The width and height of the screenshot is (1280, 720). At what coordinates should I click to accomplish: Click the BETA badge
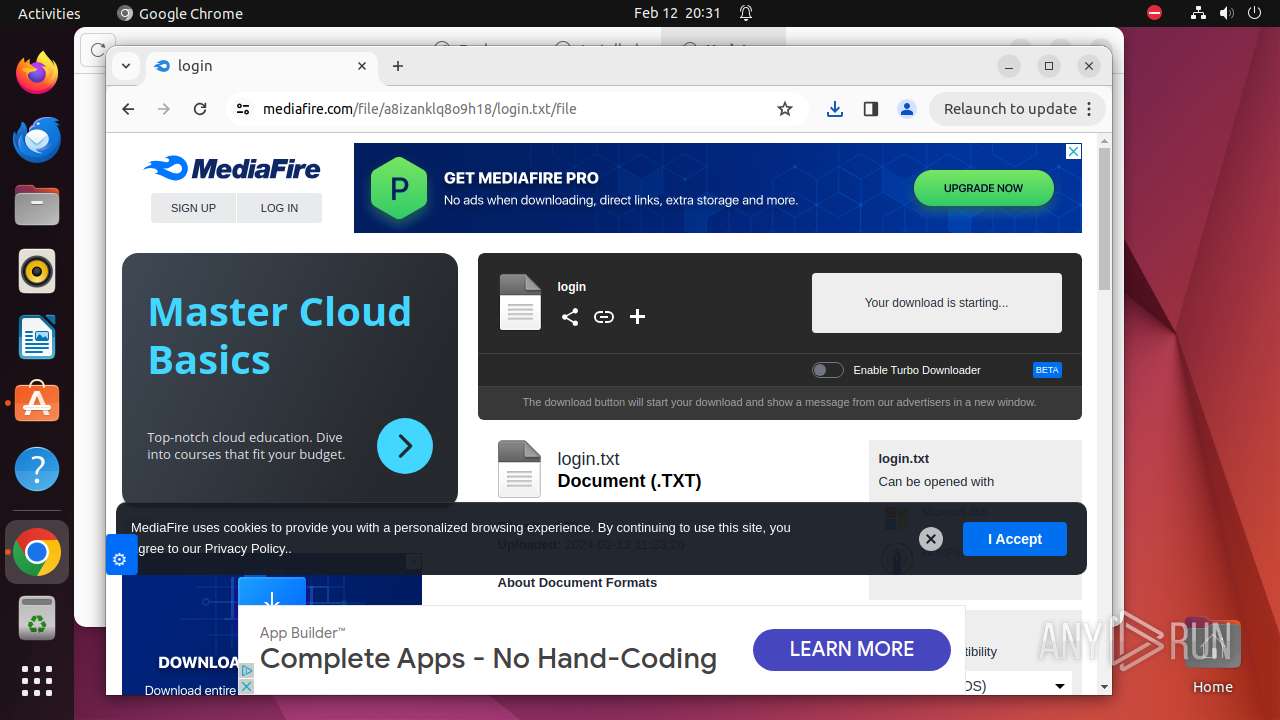pos(1047,370)
